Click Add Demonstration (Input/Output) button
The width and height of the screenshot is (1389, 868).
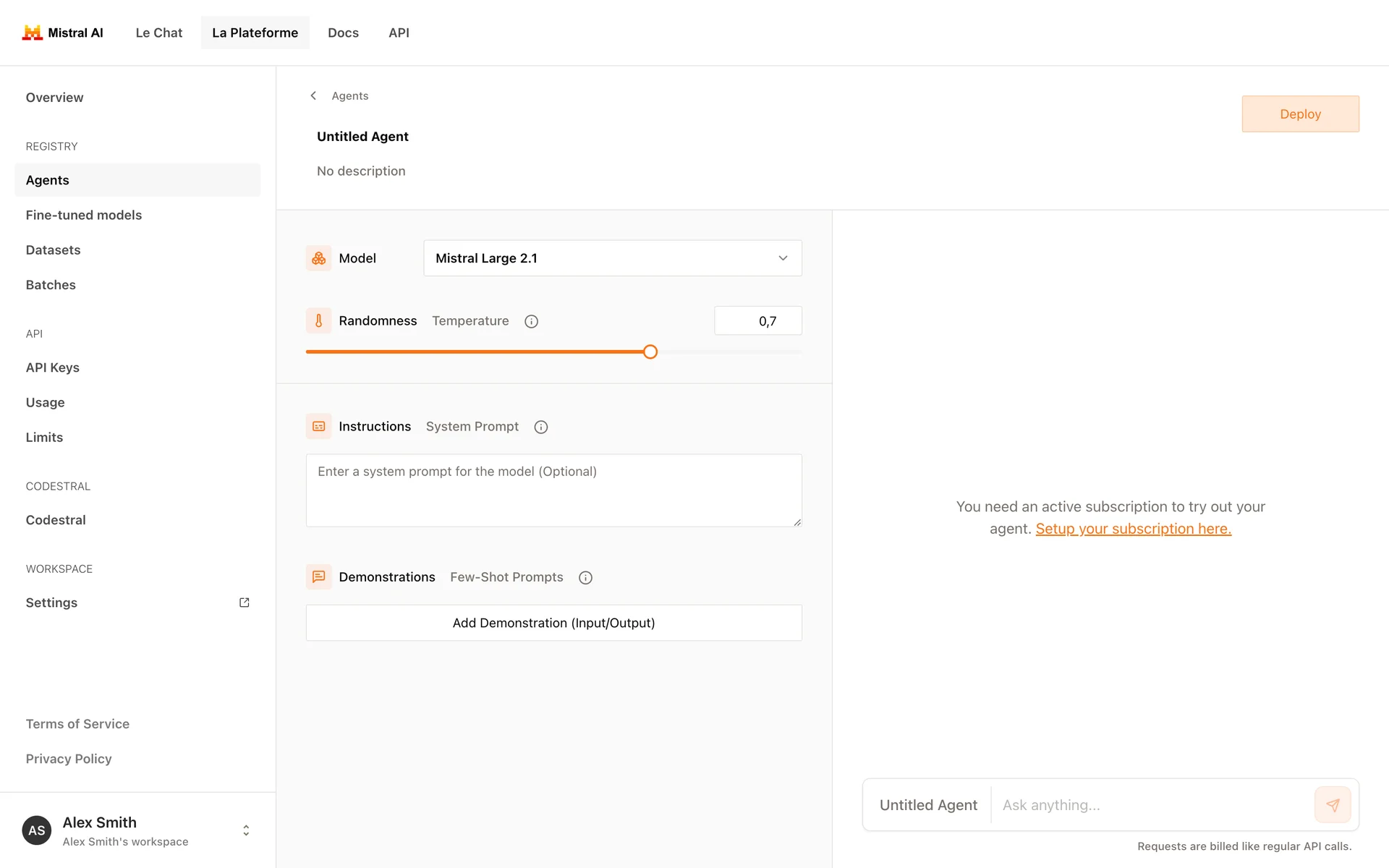553,623
